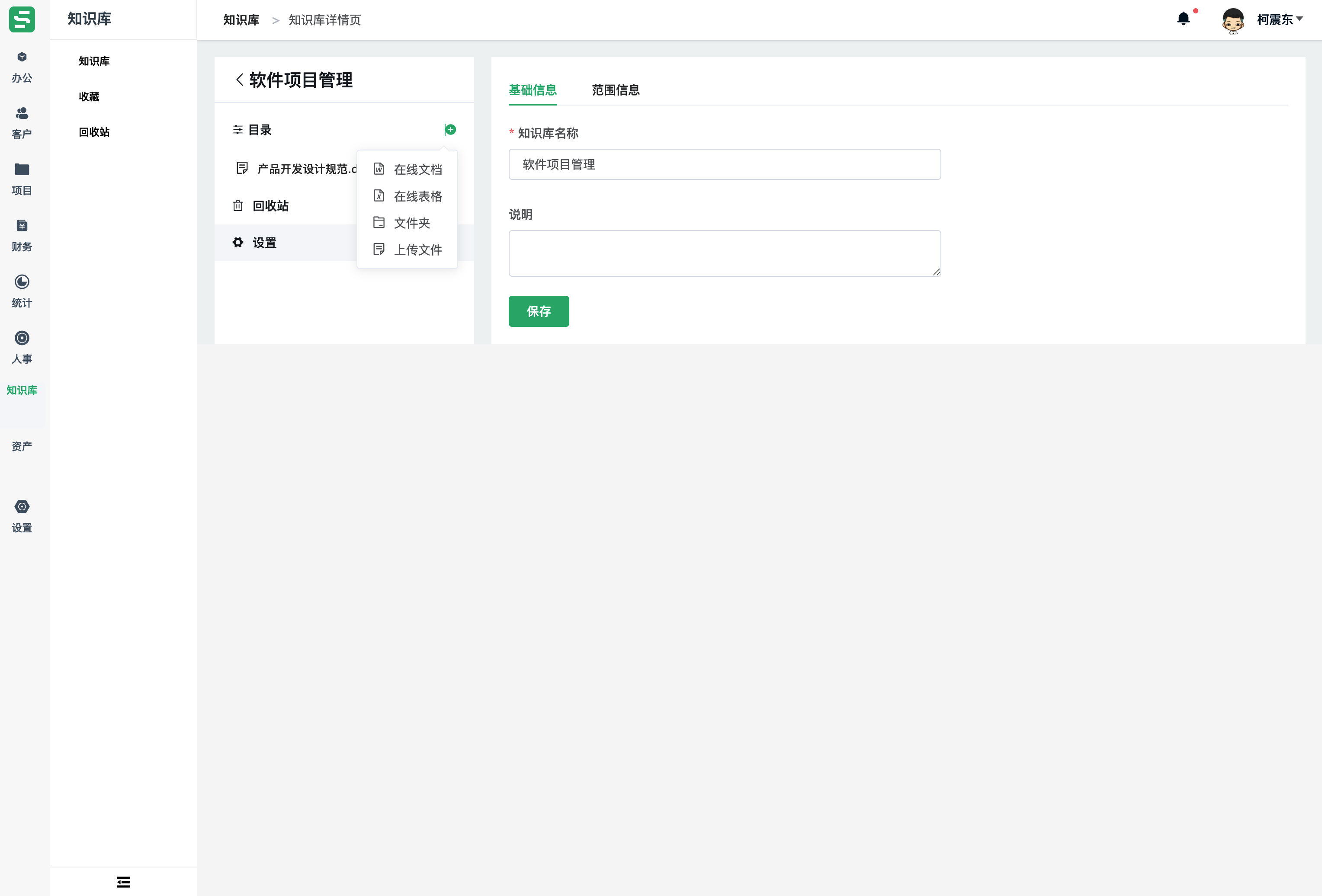Choose 上传文件 from the popup menu
The width and height of the screenshot is (1322, 896).
(x=408, y=249)
